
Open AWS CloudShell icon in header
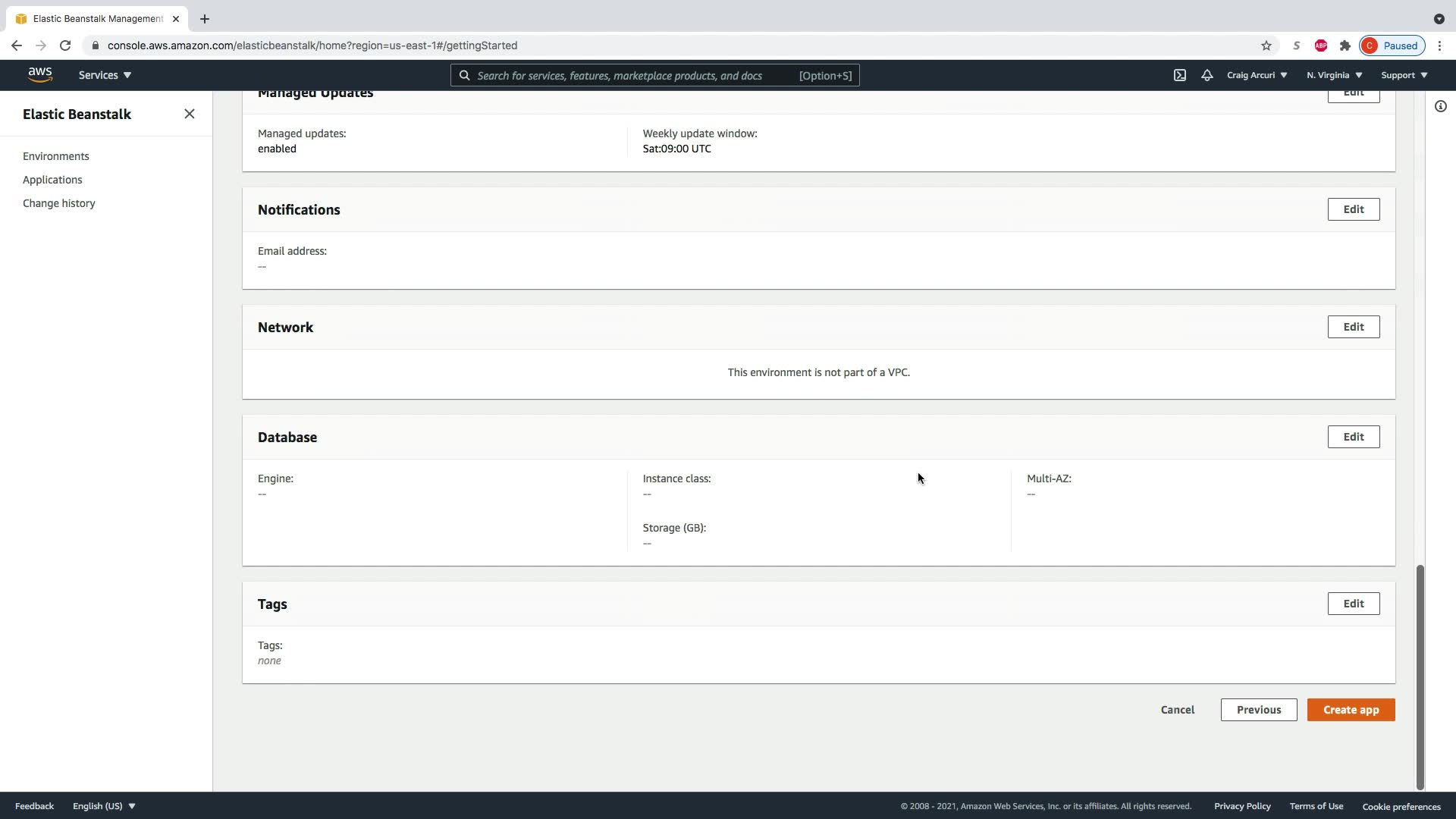[x=1180, y=75]
